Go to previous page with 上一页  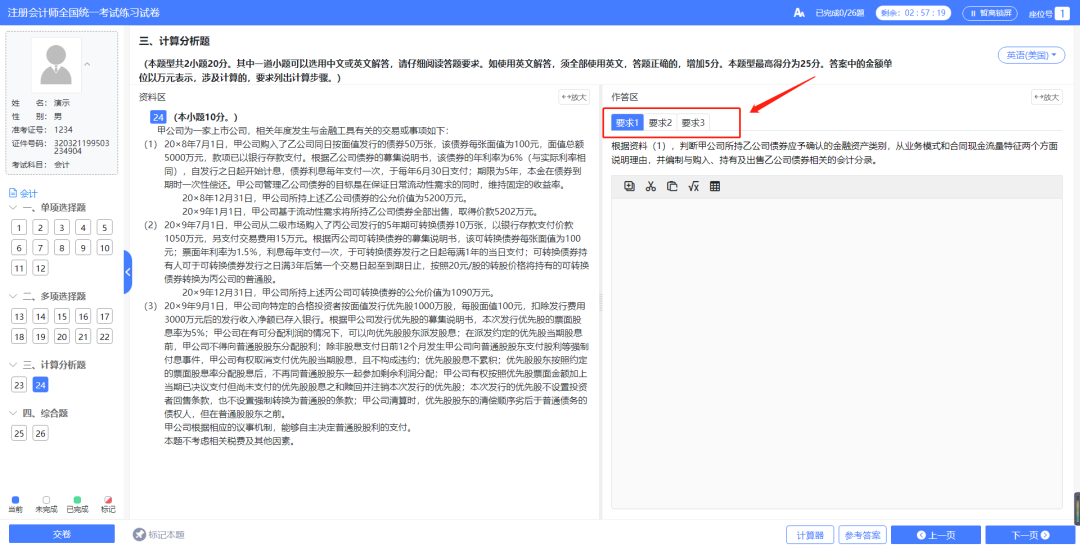click(936, 535)
